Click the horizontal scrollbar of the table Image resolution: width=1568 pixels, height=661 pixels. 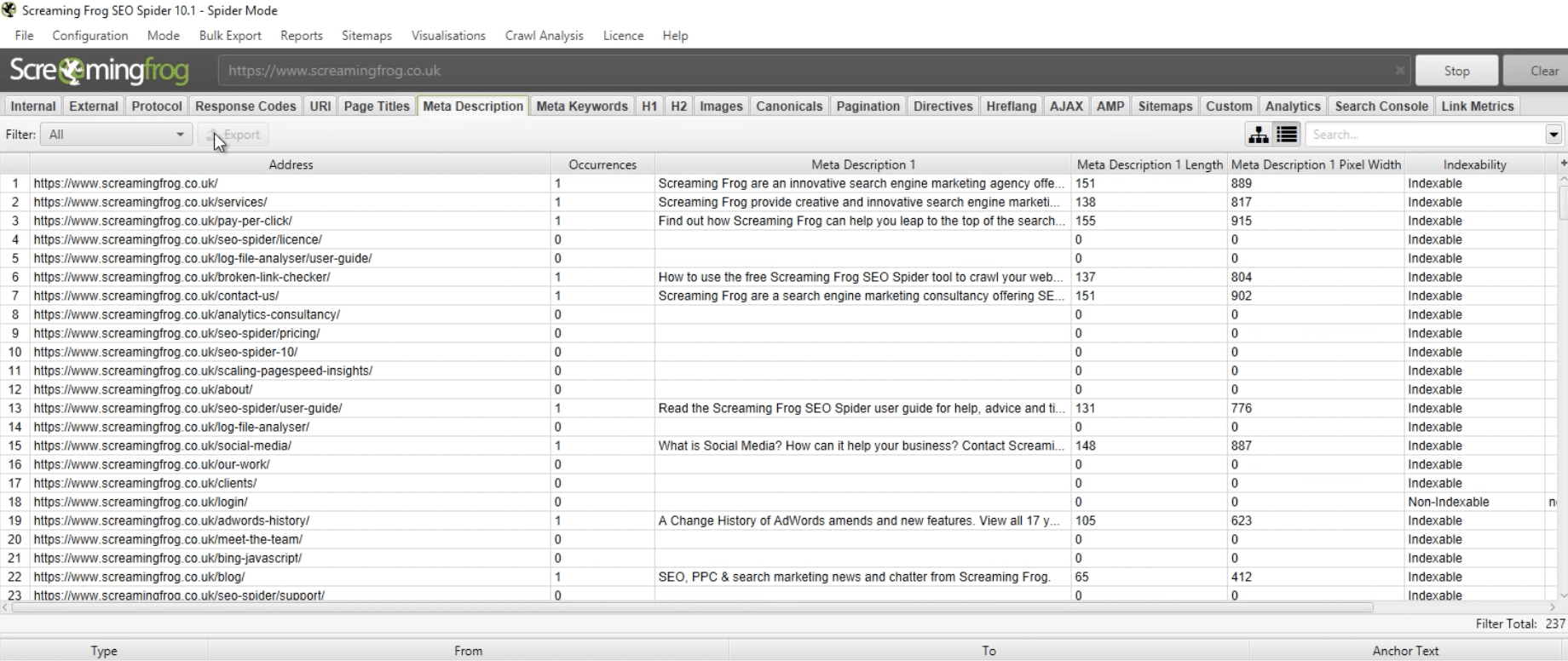point(692,607)
